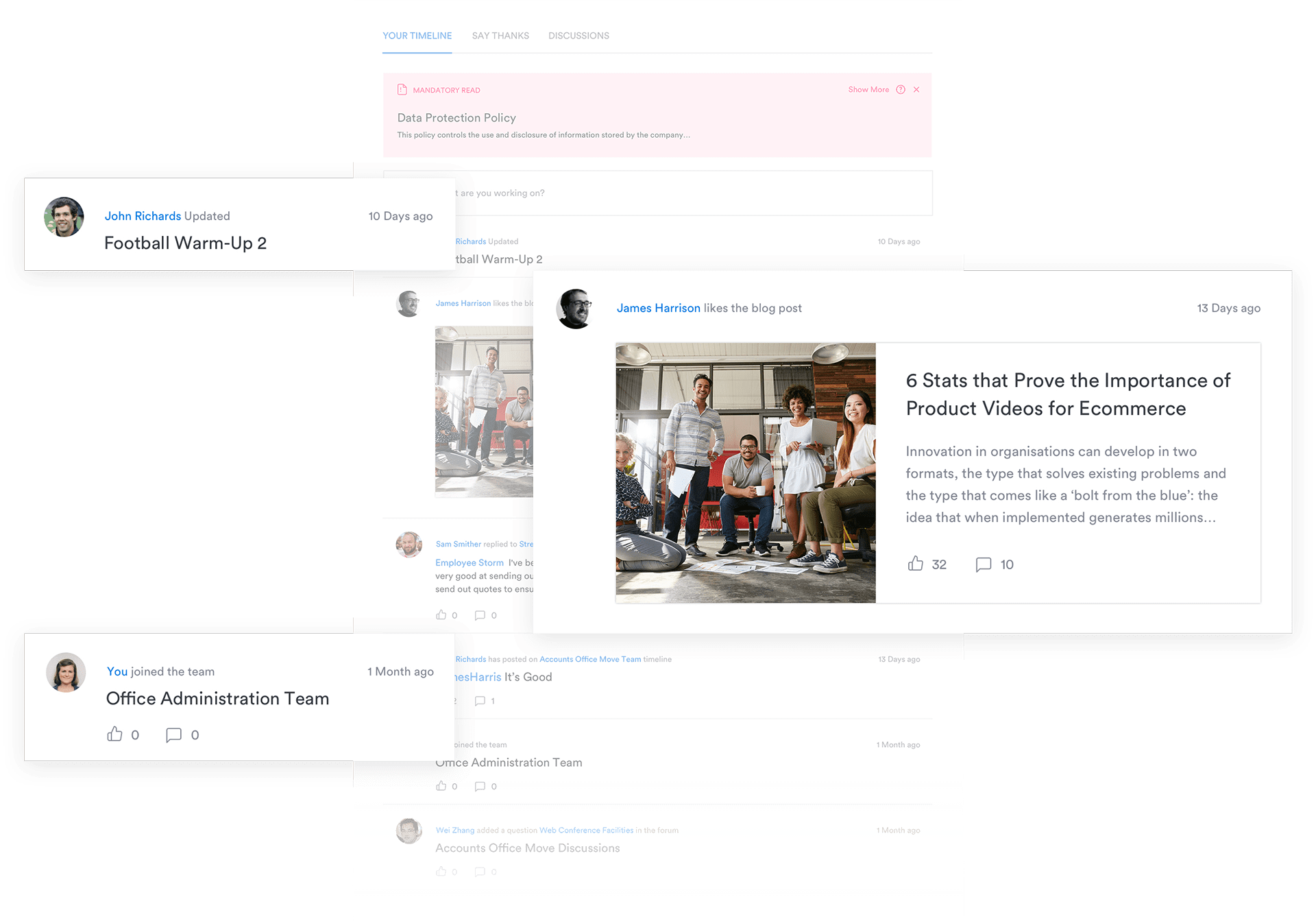
Task: Like the "6 Stats" blog post
Action: point(916,564)
